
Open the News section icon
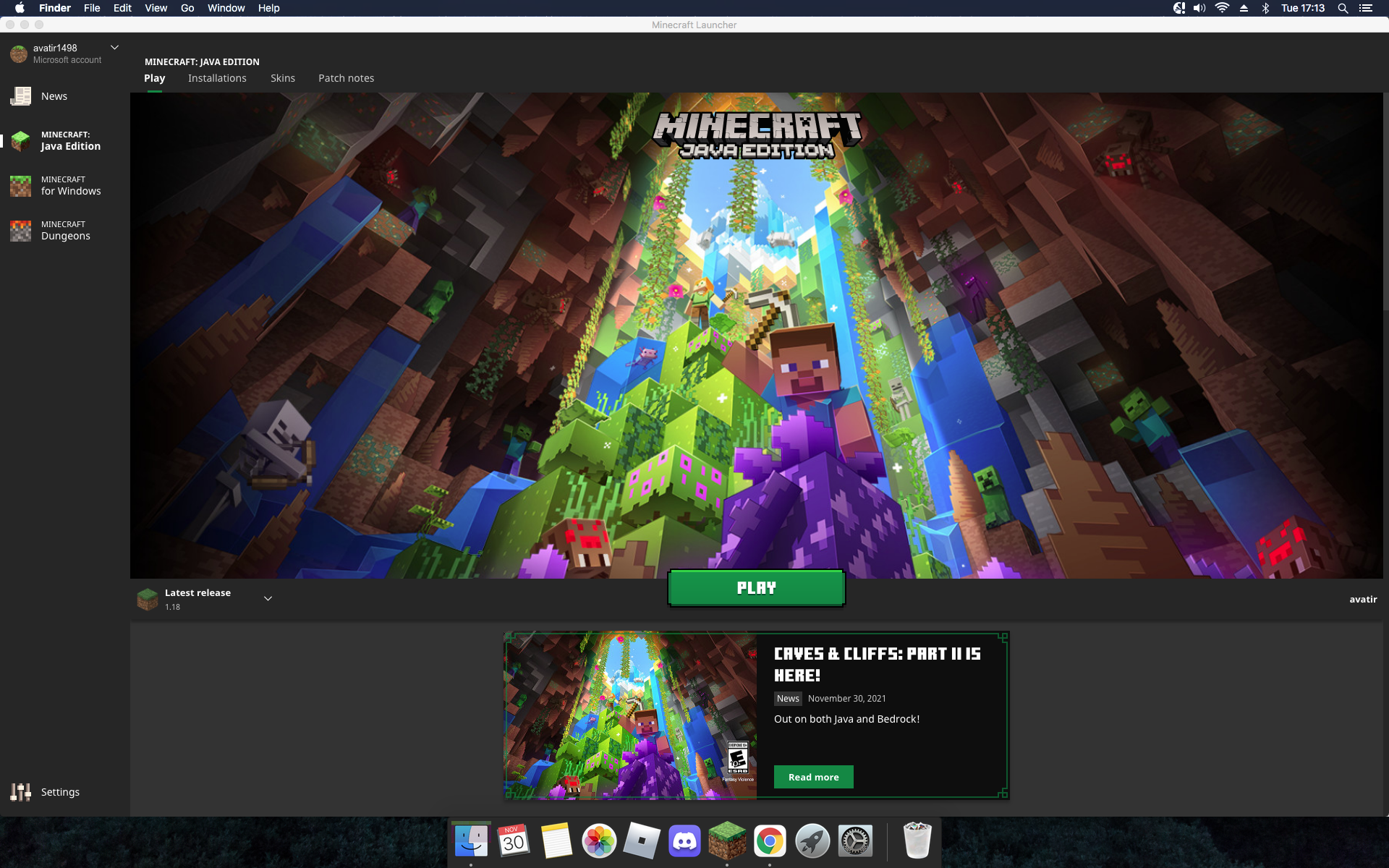(x=21, y=96)
